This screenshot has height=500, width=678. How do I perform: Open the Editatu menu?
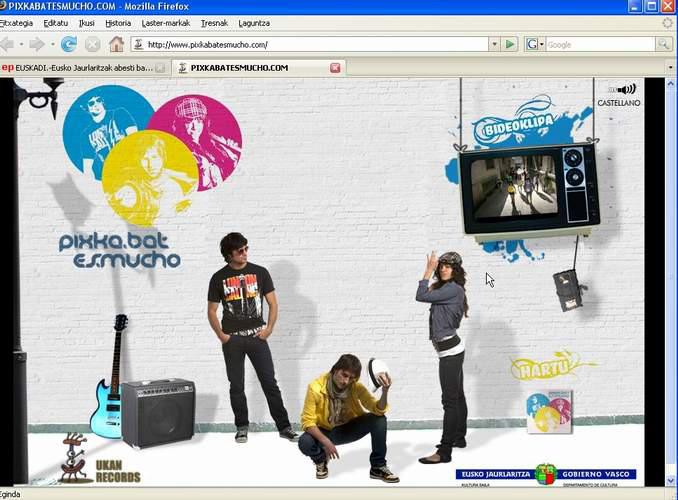coord(56,23)
